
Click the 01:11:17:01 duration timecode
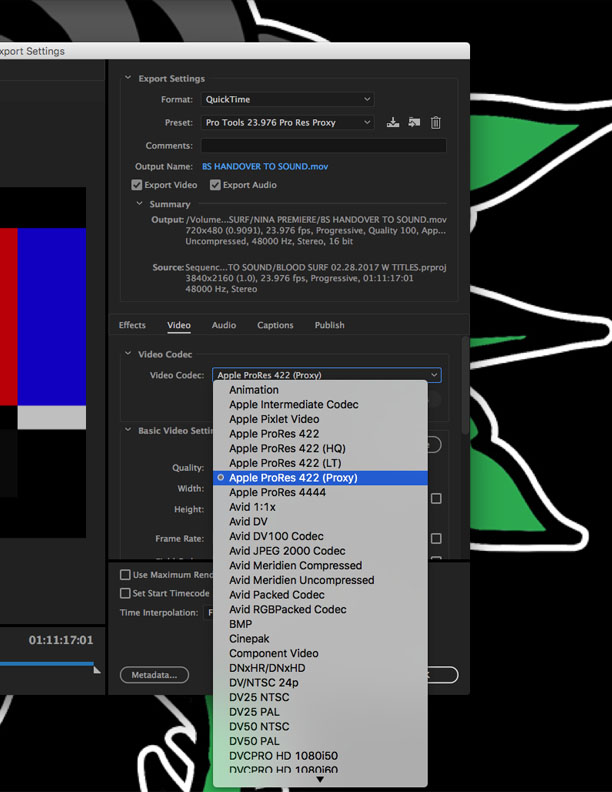(61, 640)
